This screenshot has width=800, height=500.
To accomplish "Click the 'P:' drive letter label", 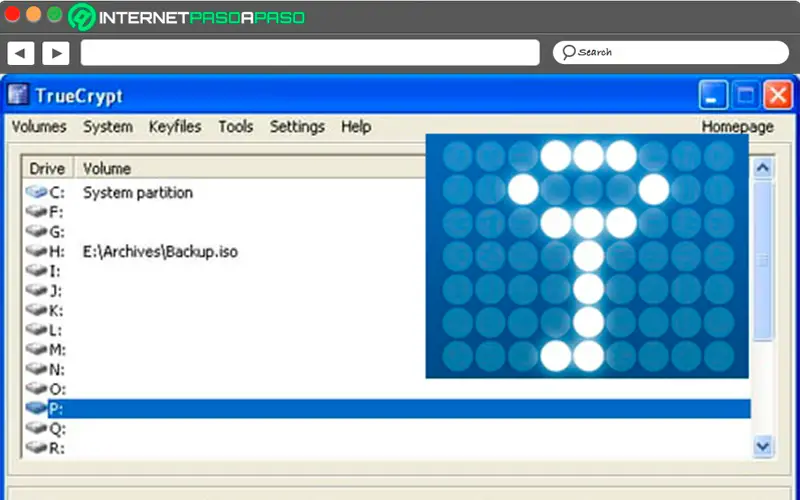I will click(56, 409).
